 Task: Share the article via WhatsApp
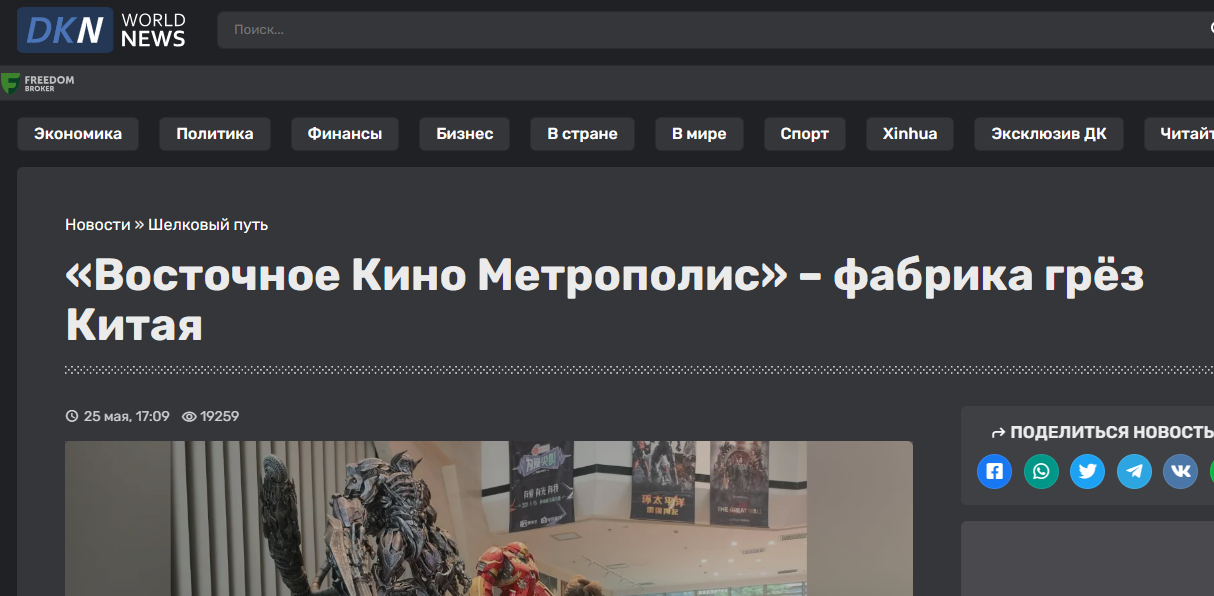click(1041, 471)
